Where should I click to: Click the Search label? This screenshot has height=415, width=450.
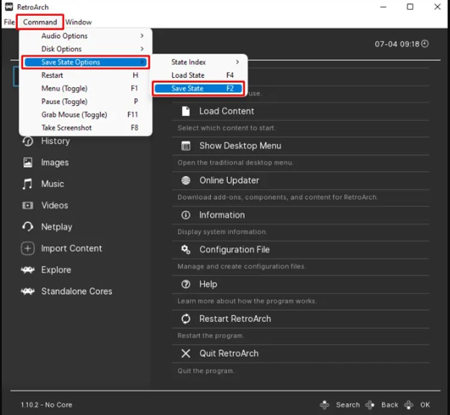348,405
